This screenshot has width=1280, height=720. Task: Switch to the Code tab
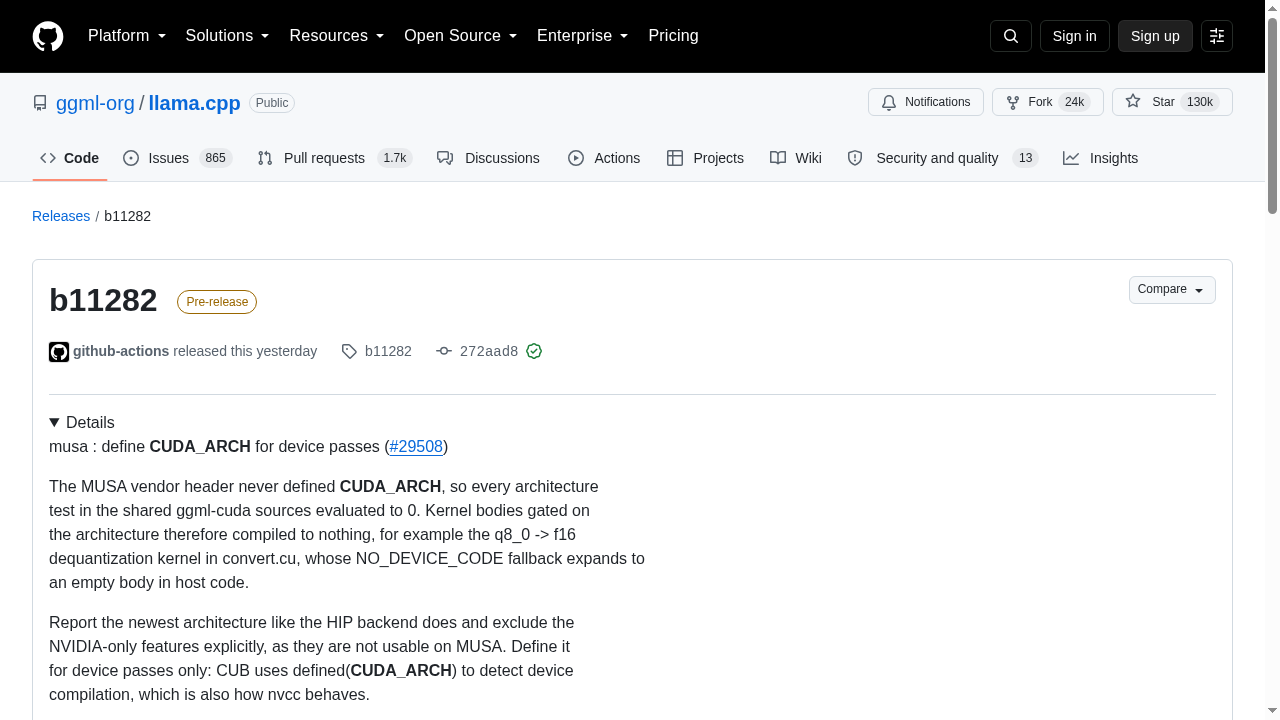pyautogui.click(x=70, y=158)
